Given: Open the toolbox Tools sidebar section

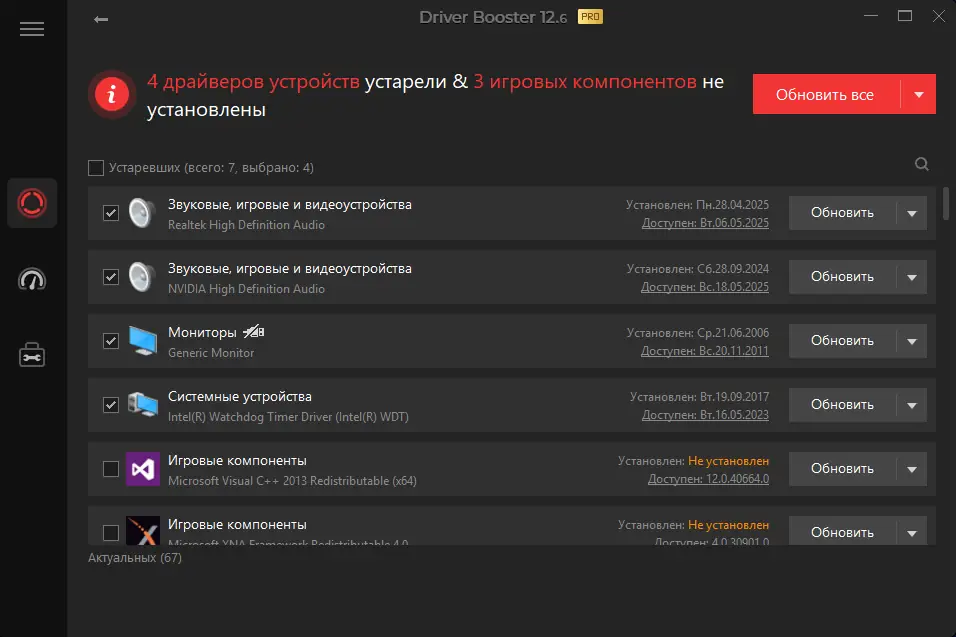Looking at the screenshot, I should point(32,355).
